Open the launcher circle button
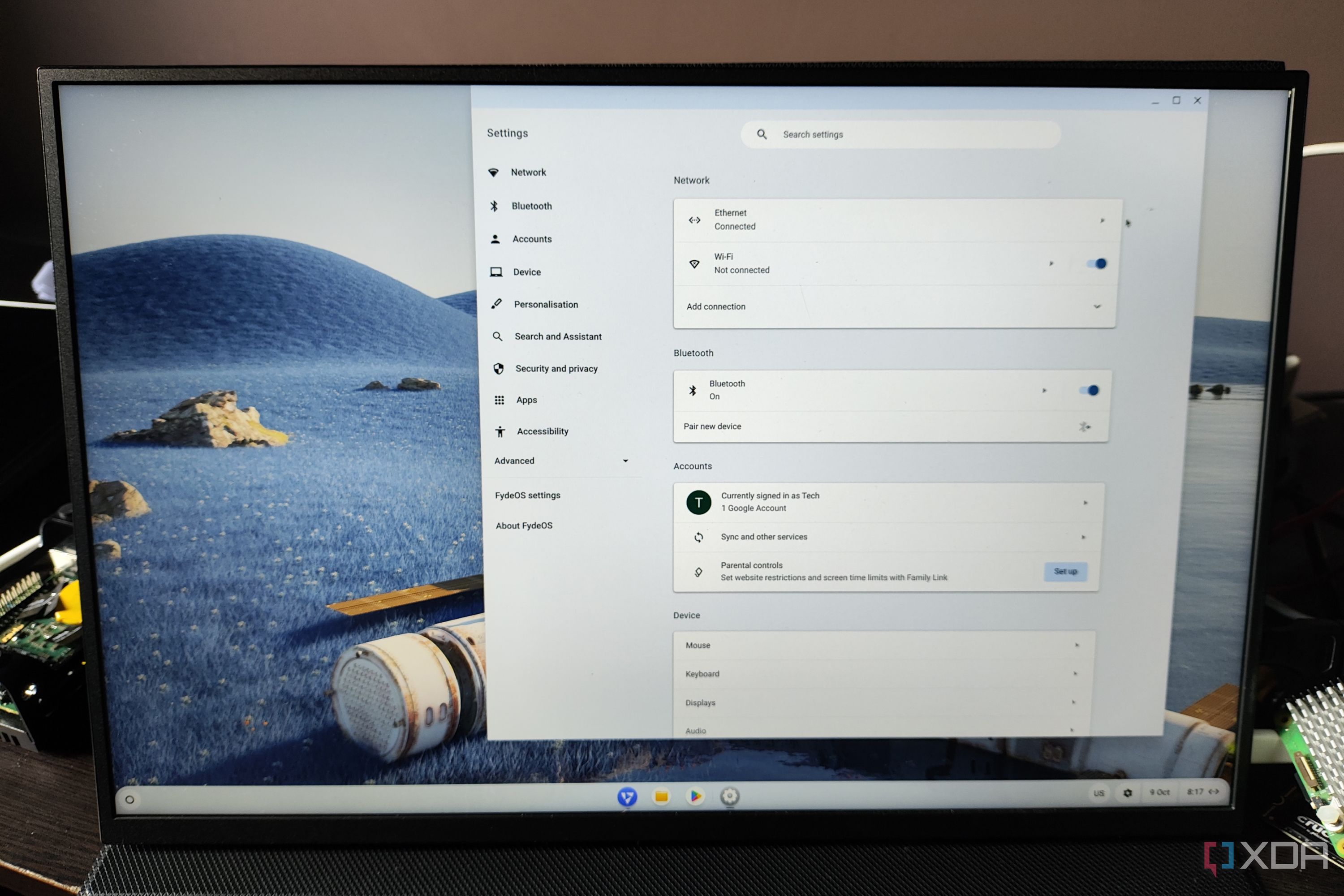Screen dimensions: 1344x896 [130, 800]
